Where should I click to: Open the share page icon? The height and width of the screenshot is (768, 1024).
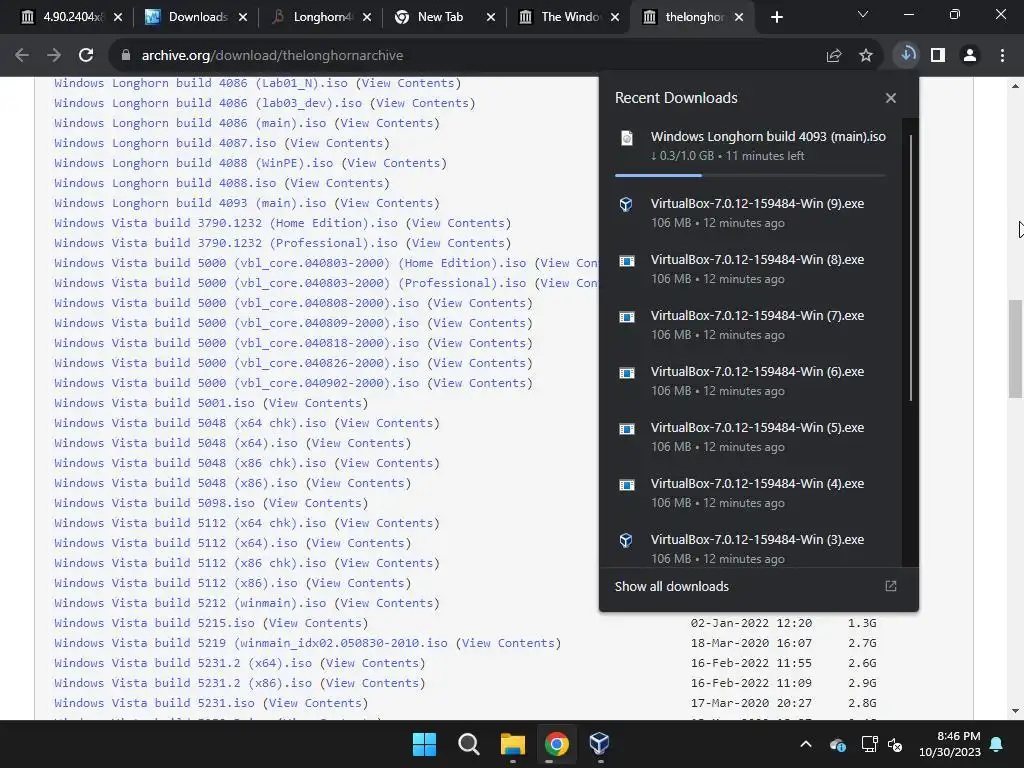click(834, 56)
